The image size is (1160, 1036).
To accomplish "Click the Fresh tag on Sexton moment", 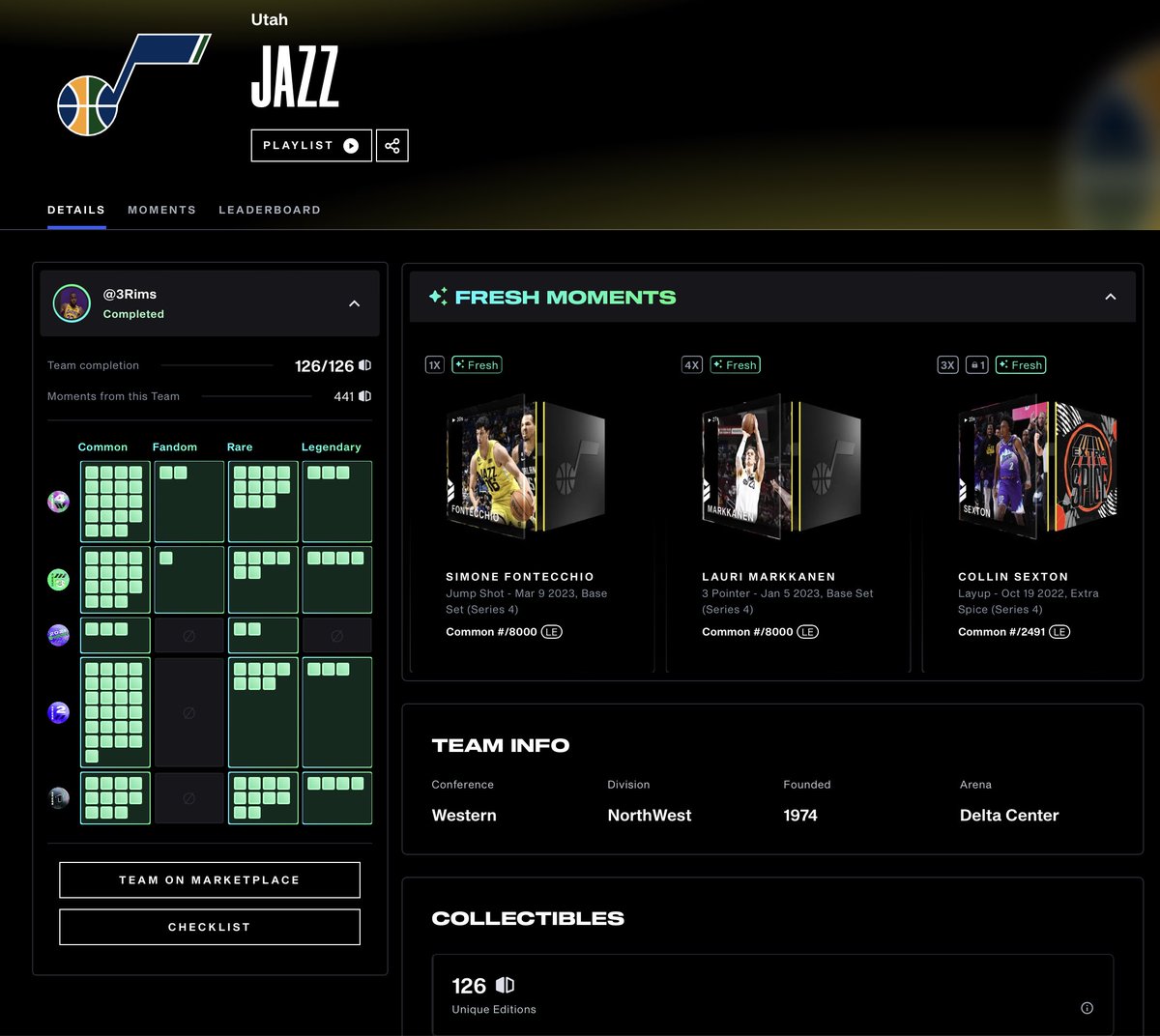I will pyautogui.click(x=1021, y=365).
